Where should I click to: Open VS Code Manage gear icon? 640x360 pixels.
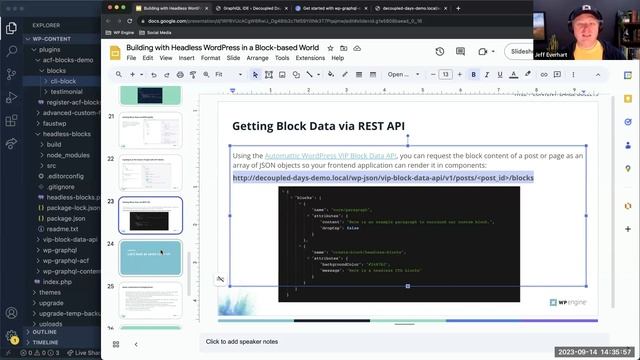click(11, 336)
